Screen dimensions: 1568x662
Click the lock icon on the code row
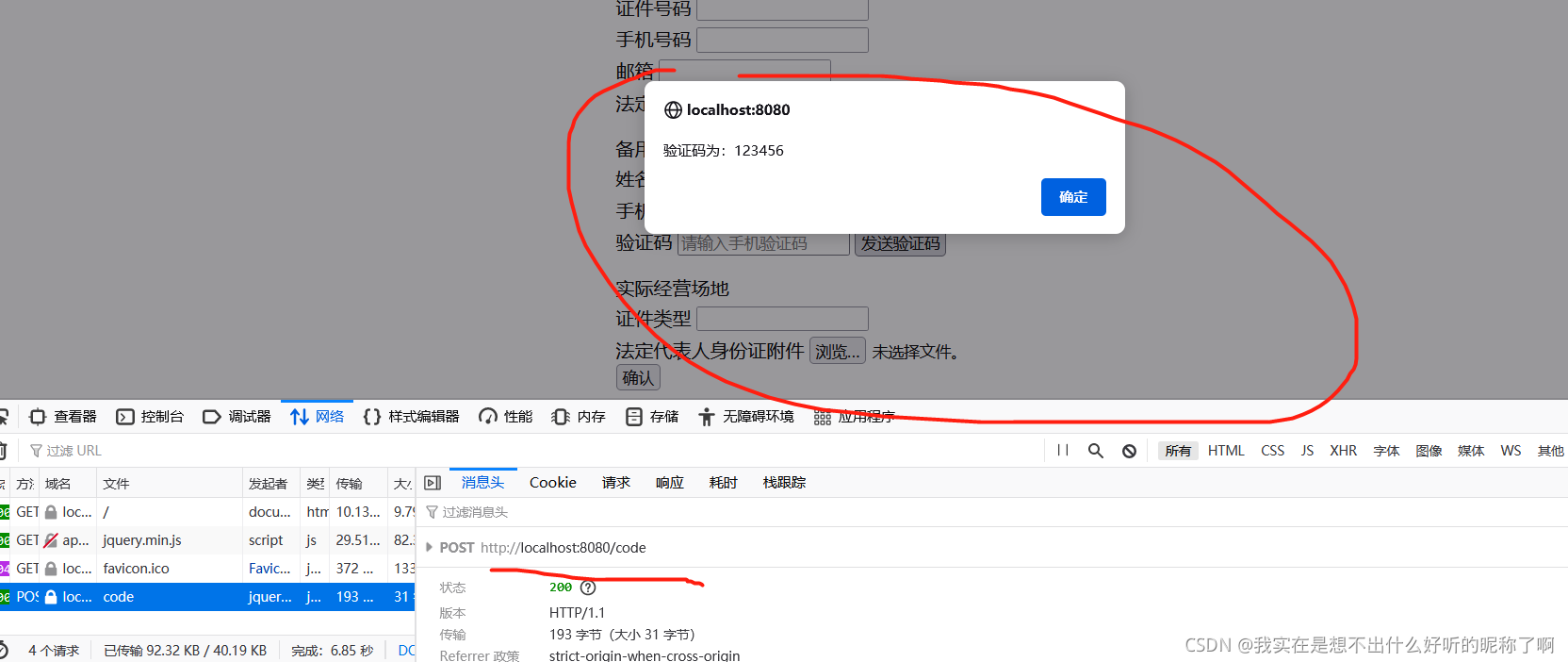tap(51, 597)
